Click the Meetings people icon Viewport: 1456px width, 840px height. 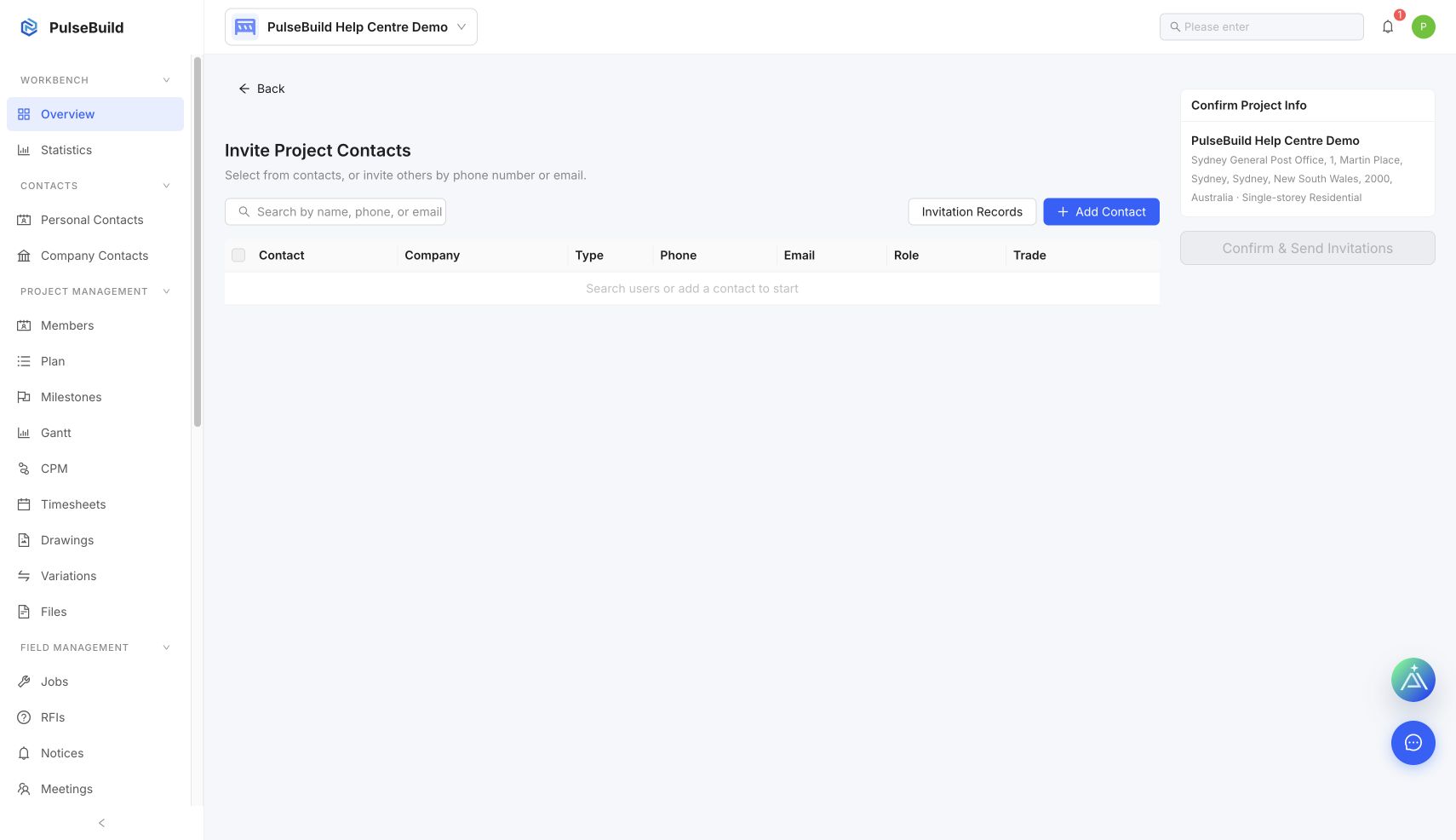click(x=24, y=789)
